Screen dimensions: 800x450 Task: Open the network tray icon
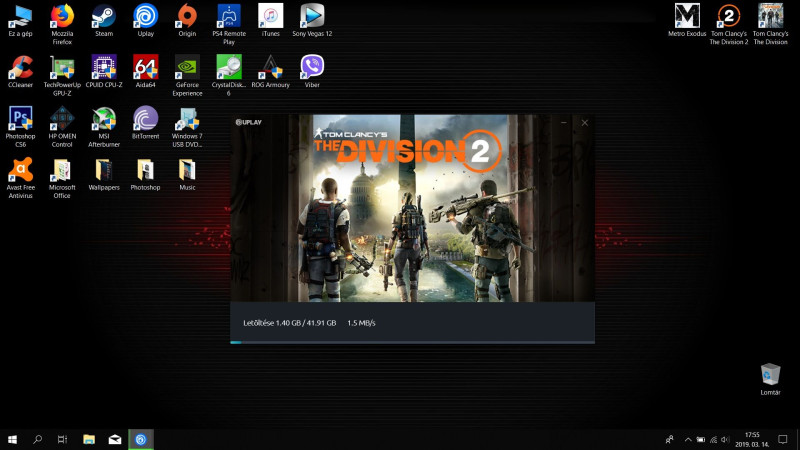pos(713,439)
